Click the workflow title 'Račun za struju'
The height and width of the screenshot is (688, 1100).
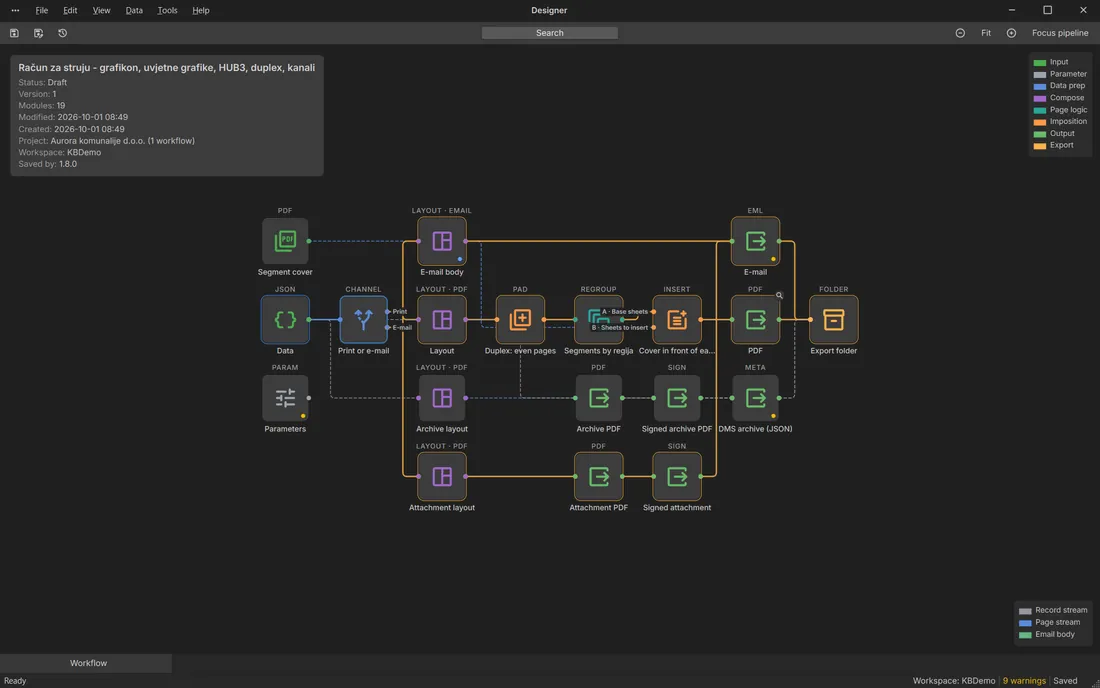point(166,67)
